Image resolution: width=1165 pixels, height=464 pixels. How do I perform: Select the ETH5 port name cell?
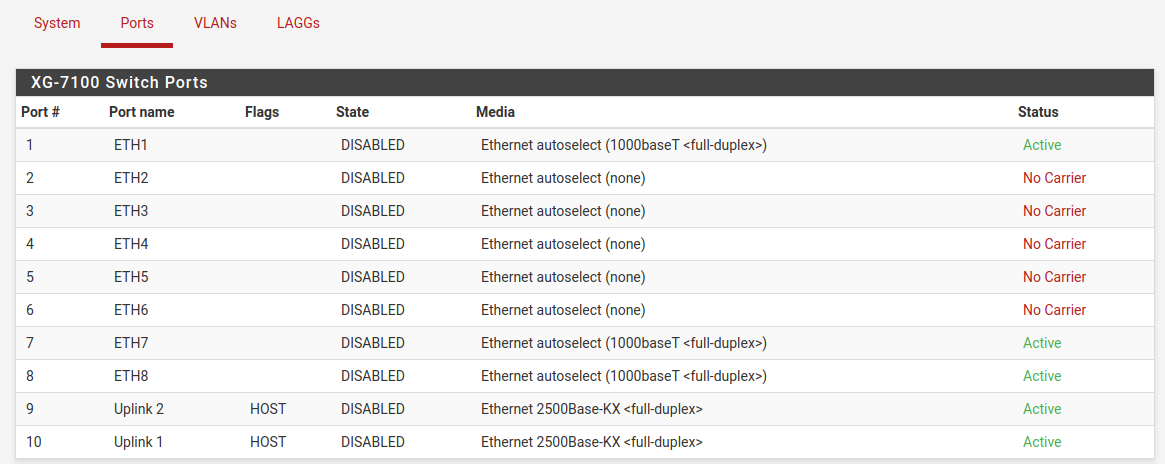[131, 277]
